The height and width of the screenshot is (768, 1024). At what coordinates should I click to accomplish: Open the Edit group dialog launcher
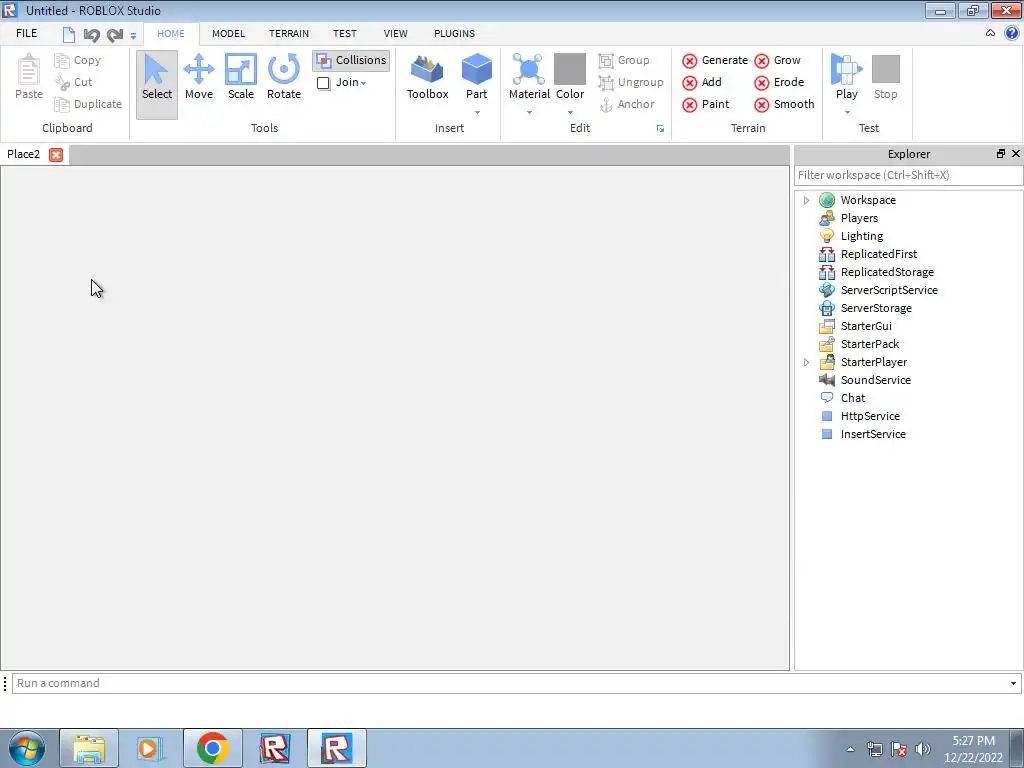[x=660, y=129]
